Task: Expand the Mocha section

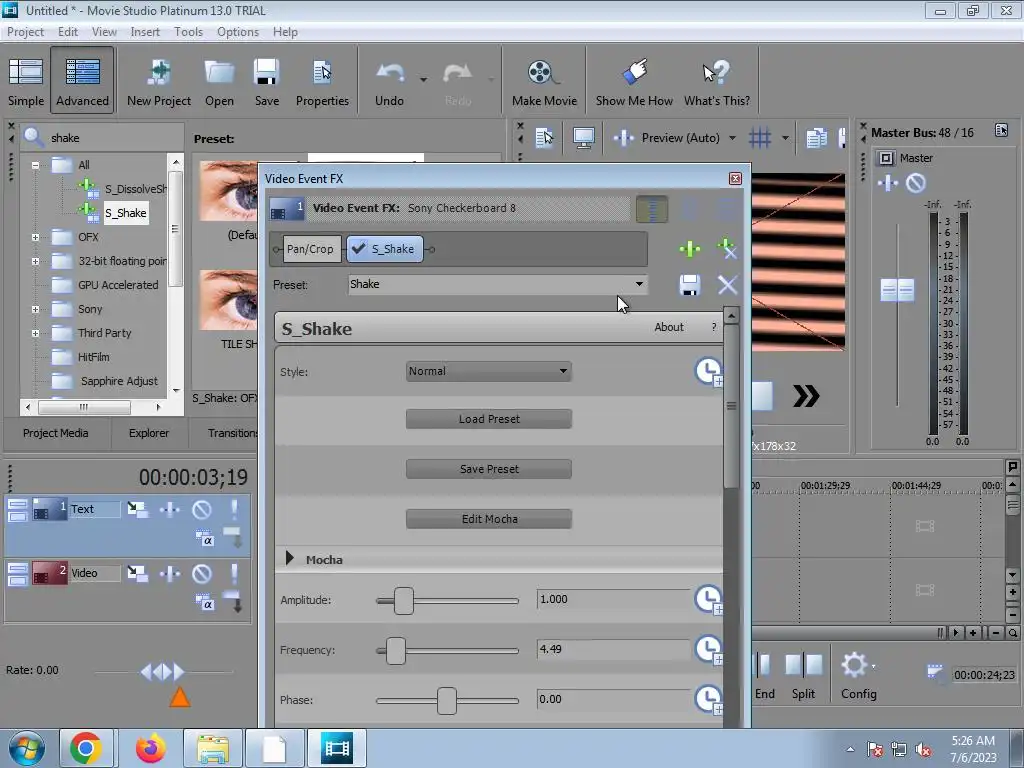Action: click(289, 558)
